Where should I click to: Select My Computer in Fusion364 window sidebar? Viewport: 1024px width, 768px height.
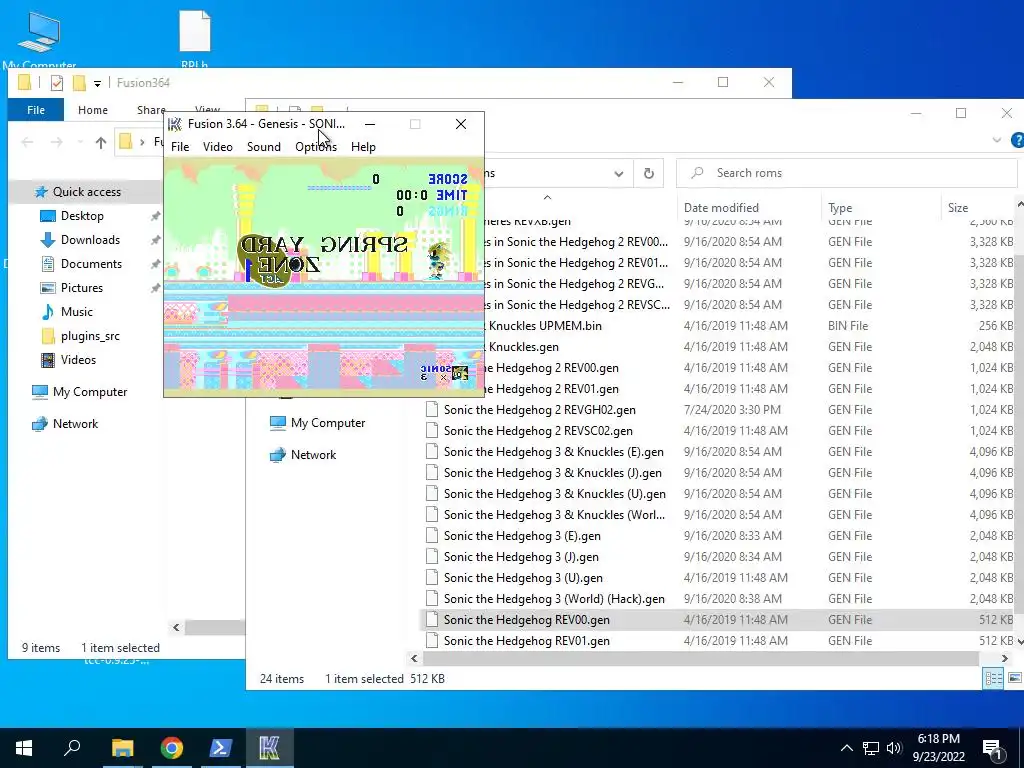(x=89, y=392)
